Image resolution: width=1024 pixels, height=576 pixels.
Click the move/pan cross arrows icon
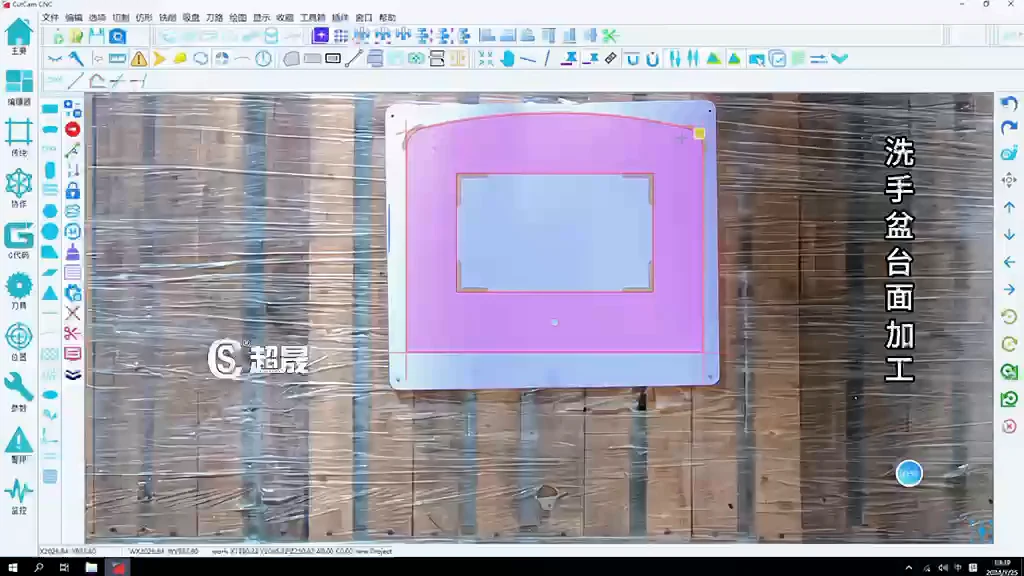pyautogui.click(x=1009, y=180)
